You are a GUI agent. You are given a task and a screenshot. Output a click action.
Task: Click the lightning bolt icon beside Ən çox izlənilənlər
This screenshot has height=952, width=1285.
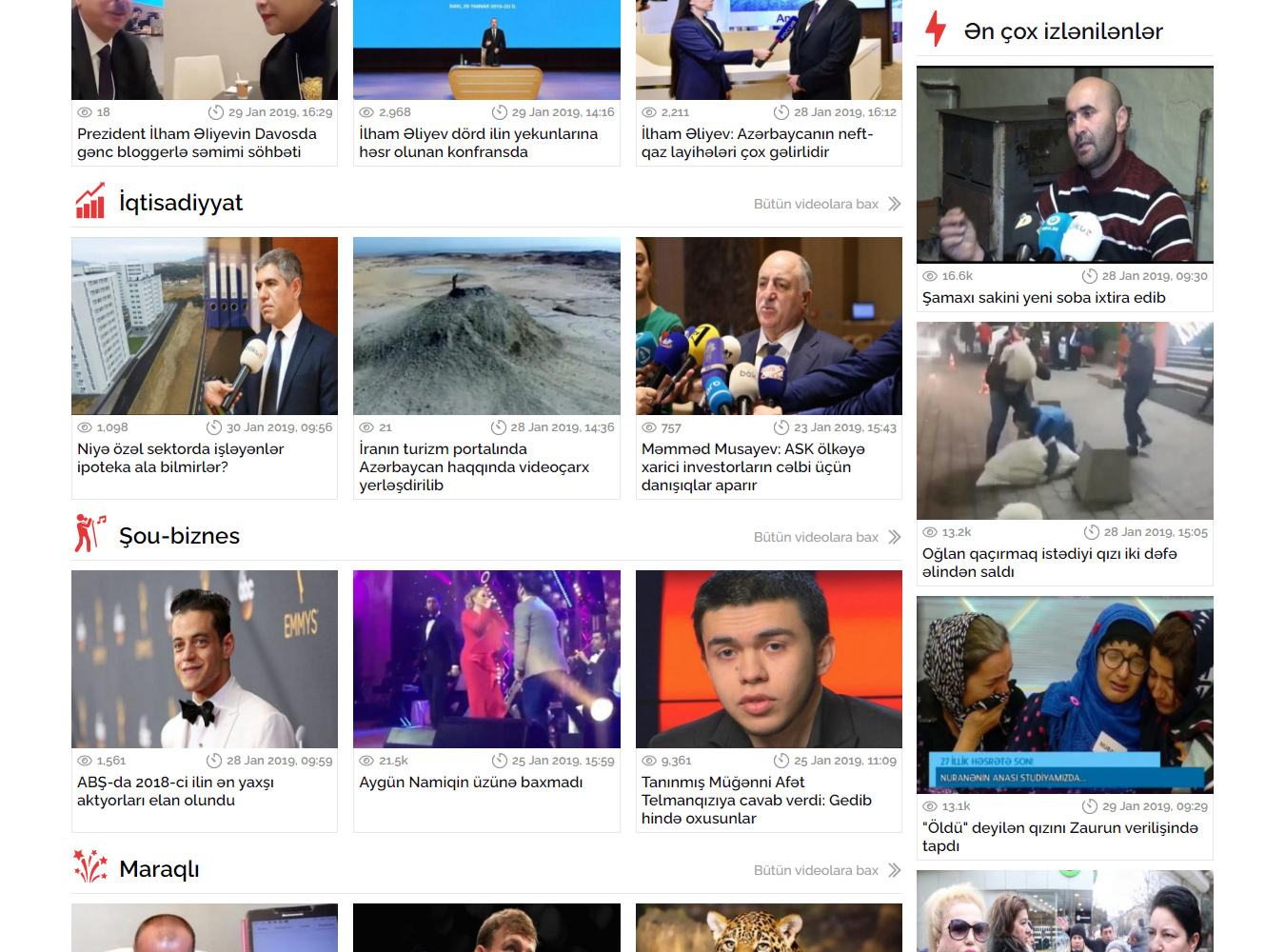pos(937,29)
